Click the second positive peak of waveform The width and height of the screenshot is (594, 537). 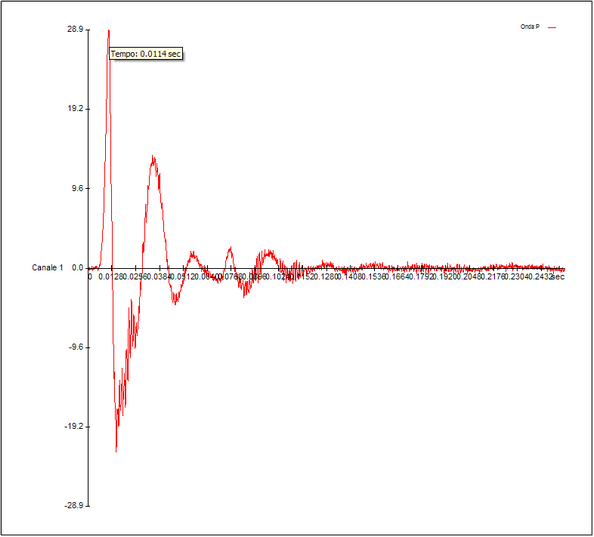click(153, 156)
